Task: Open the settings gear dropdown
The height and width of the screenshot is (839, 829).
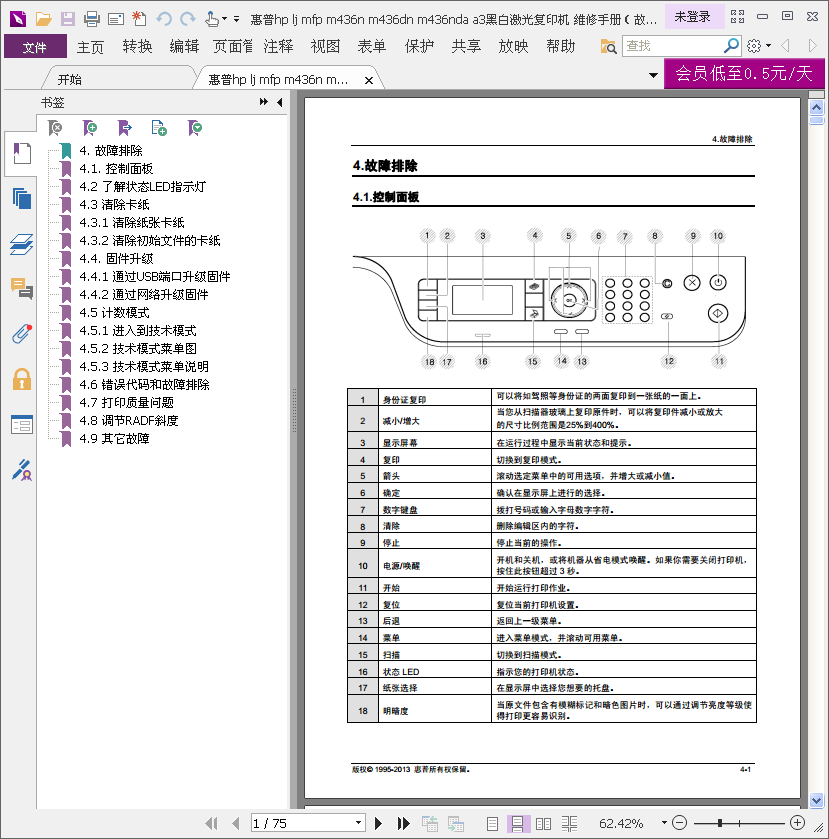Action: 758,46
